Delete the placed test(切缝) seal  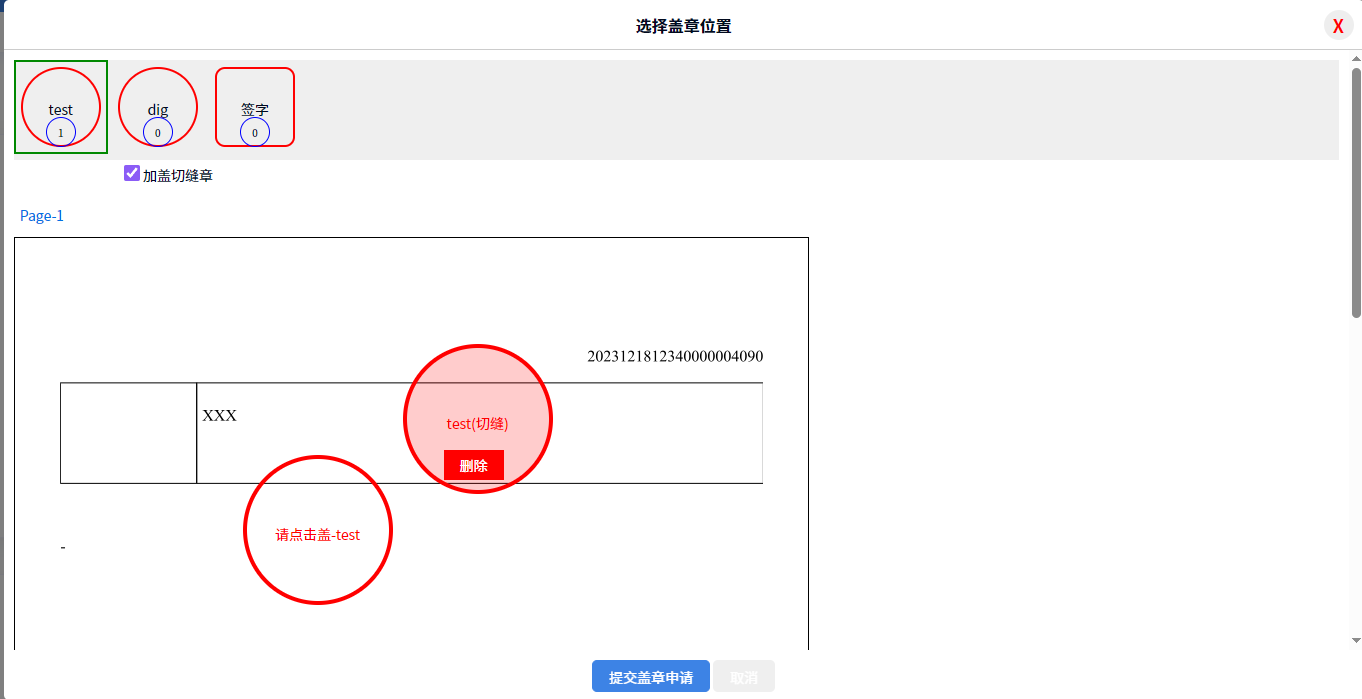coord(474,465)
